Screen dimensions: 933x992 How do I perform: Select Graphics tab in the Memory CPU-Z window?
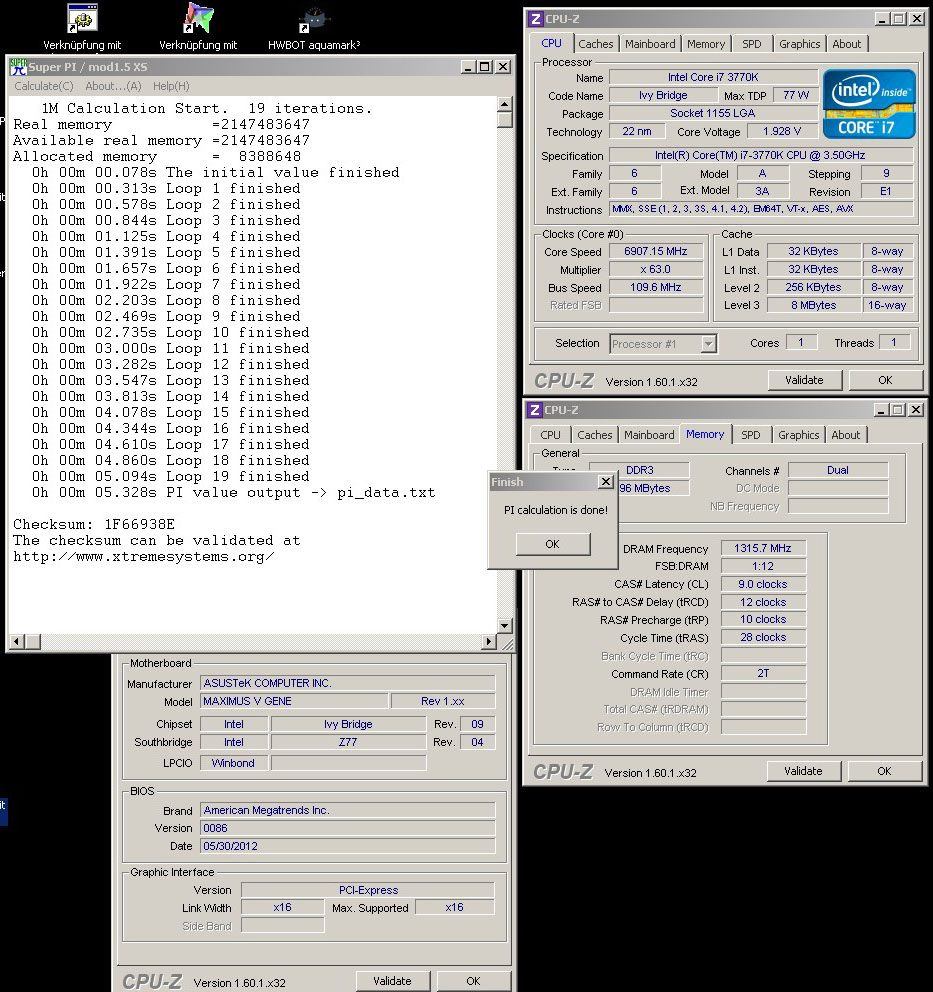(798, 435)
